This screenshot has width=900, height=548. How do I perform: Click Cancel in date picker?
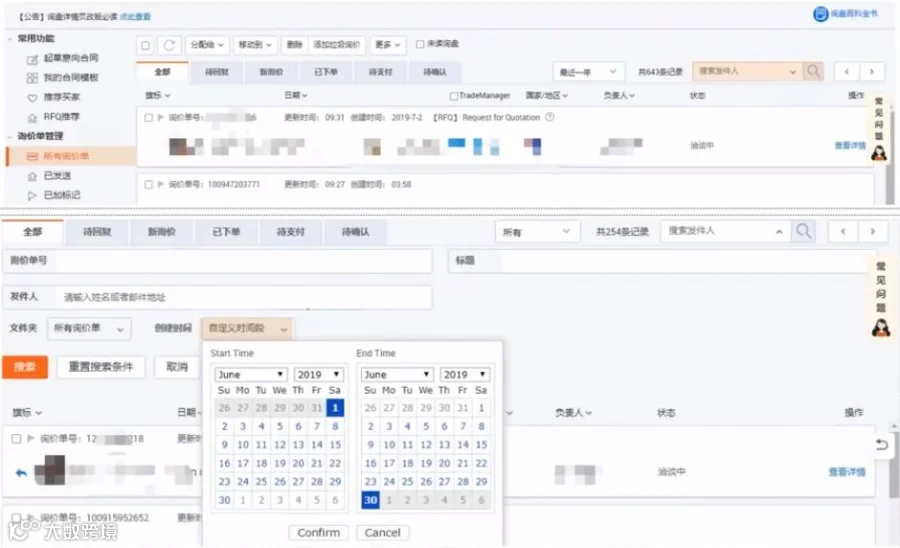pyautogui.click(x=382, y=533)
